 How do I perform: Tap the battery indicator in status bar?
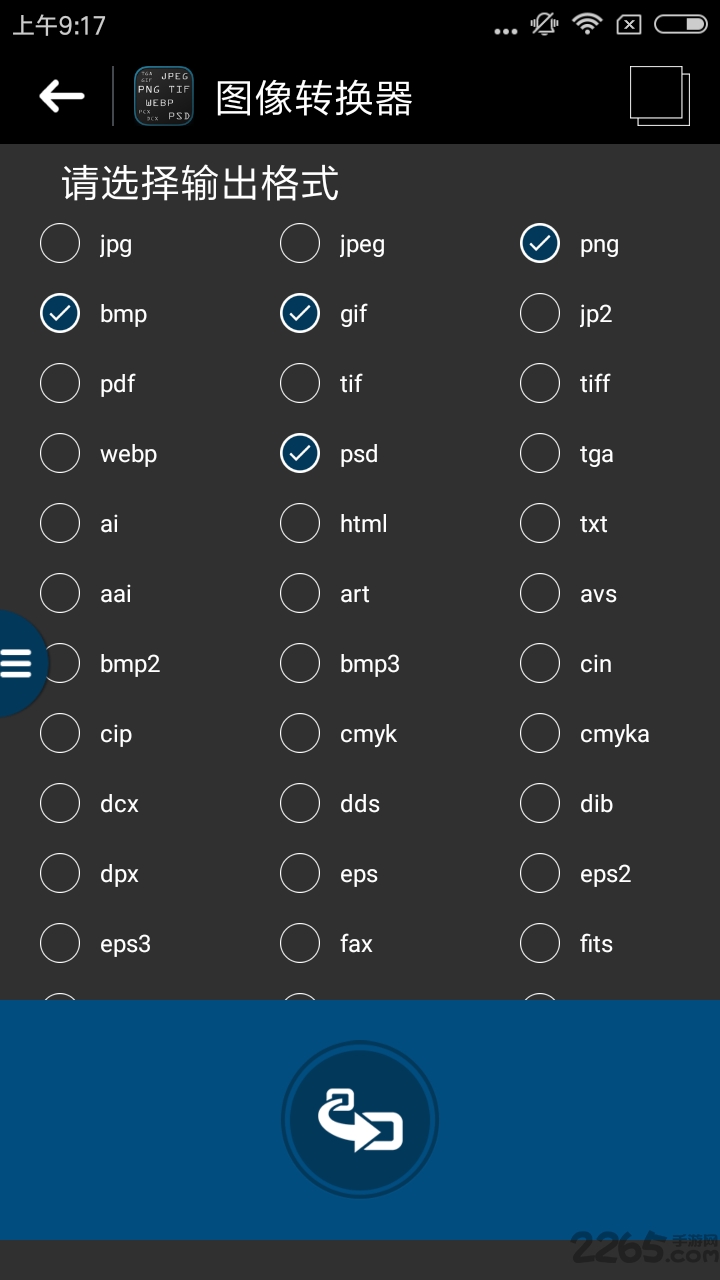click(x=679, y=24)
